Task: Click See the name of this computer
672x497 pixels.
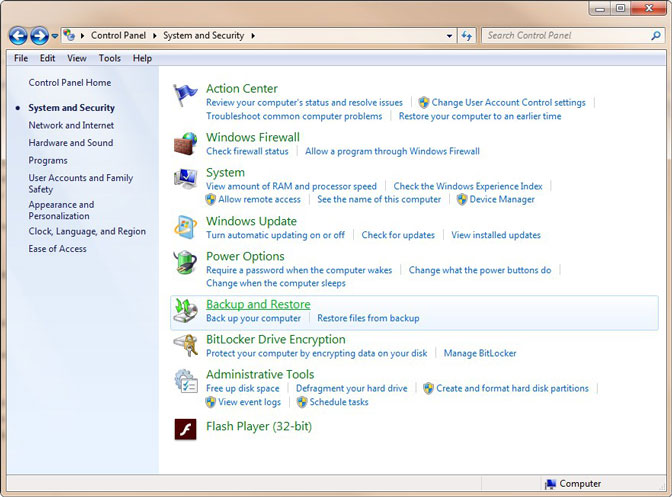Action: click(379, 200)
